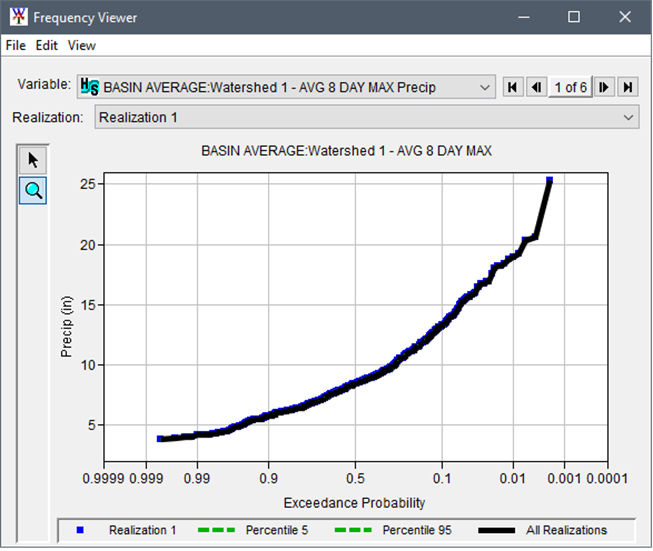Click the highest data point on the curve
Image resolution: width=653 pixels, height=551 pixels.
tap(549, 180)
